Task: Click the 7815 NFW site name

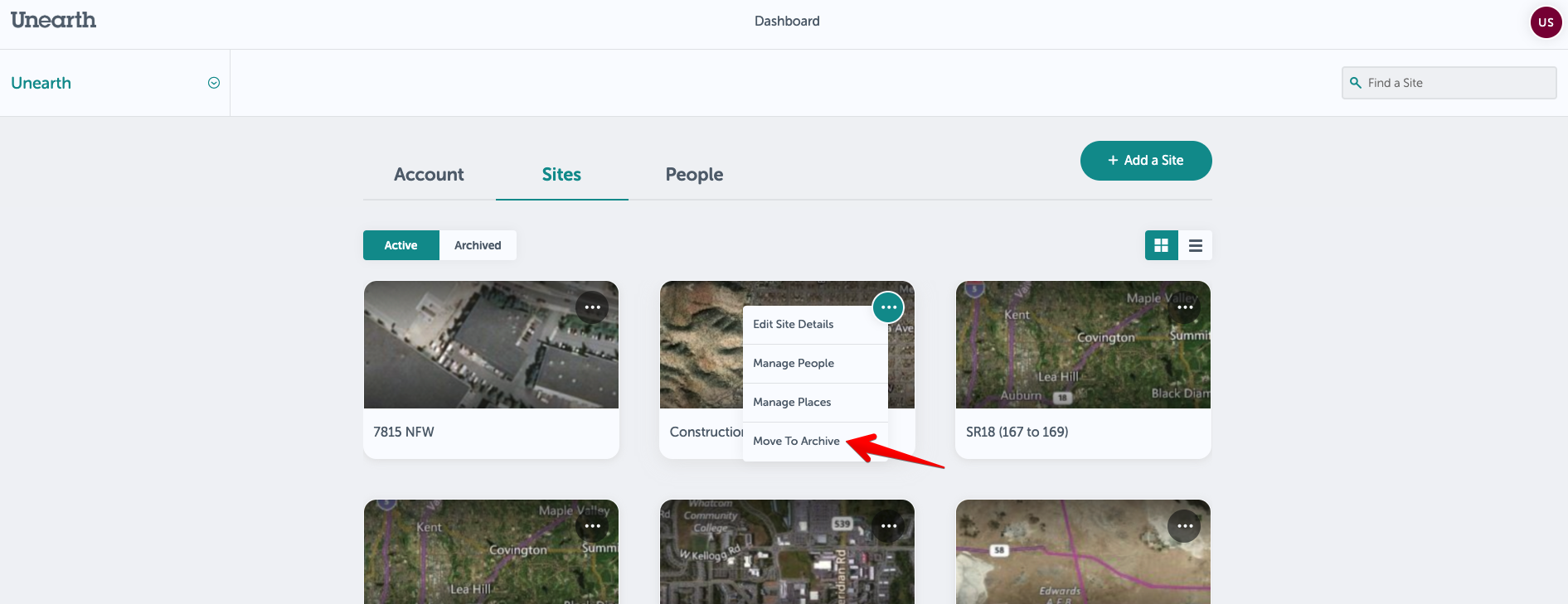Action: (x=404, y=432)
